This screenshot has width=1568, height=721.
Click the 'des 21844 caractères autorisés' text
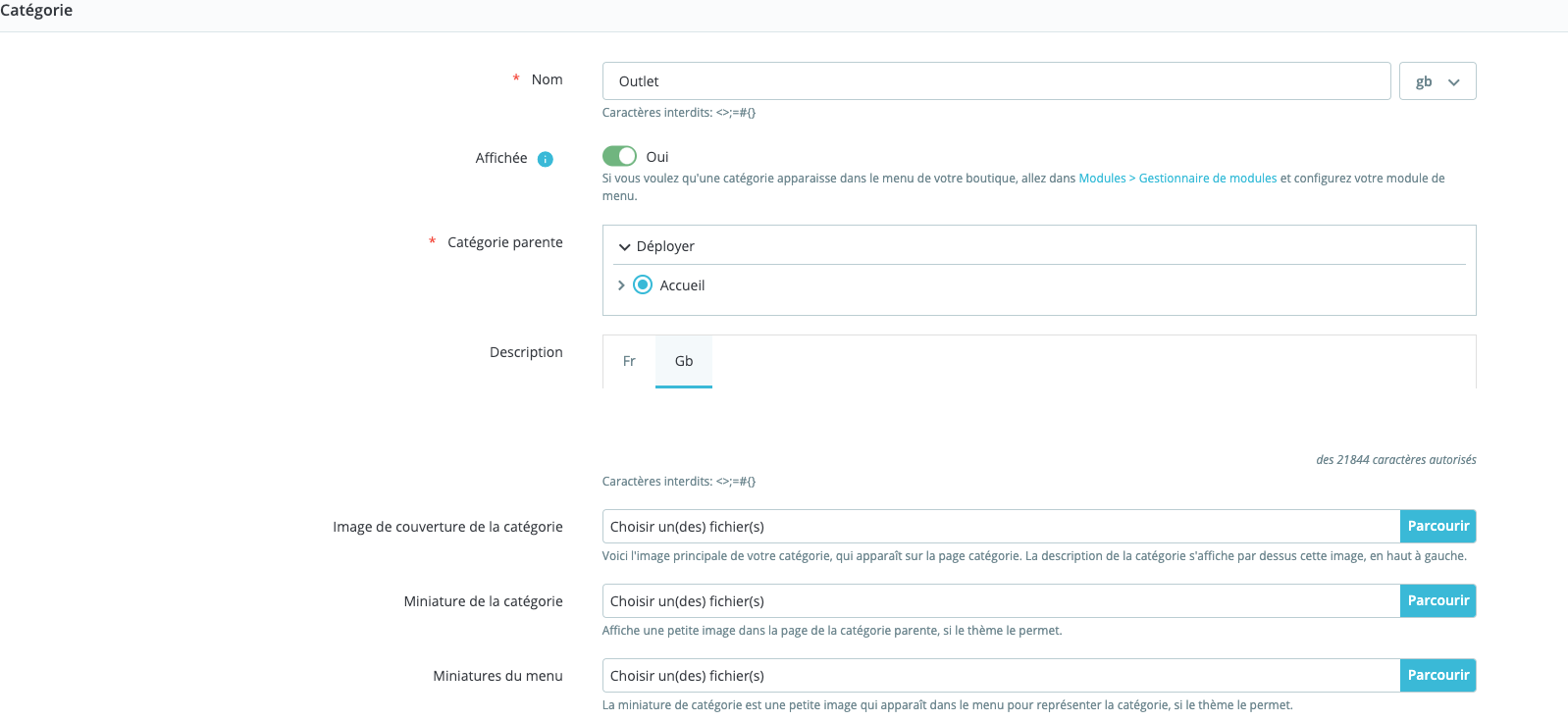point(1396,459)
